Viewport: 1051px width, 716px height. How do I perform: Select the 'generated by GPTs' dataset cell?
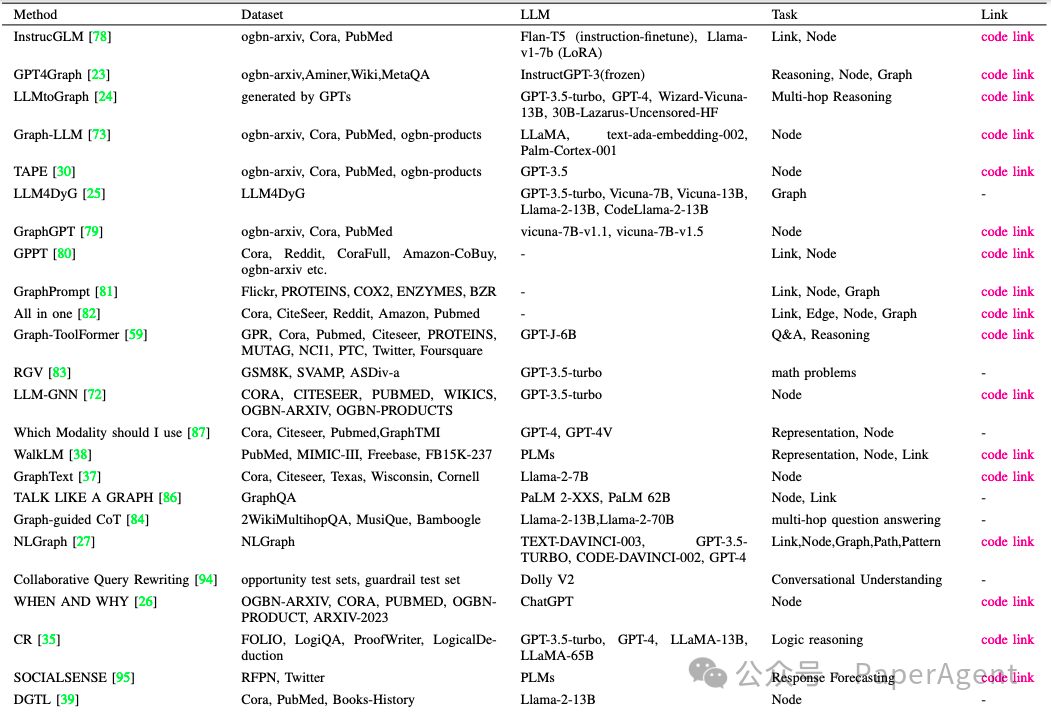[296, 97]
